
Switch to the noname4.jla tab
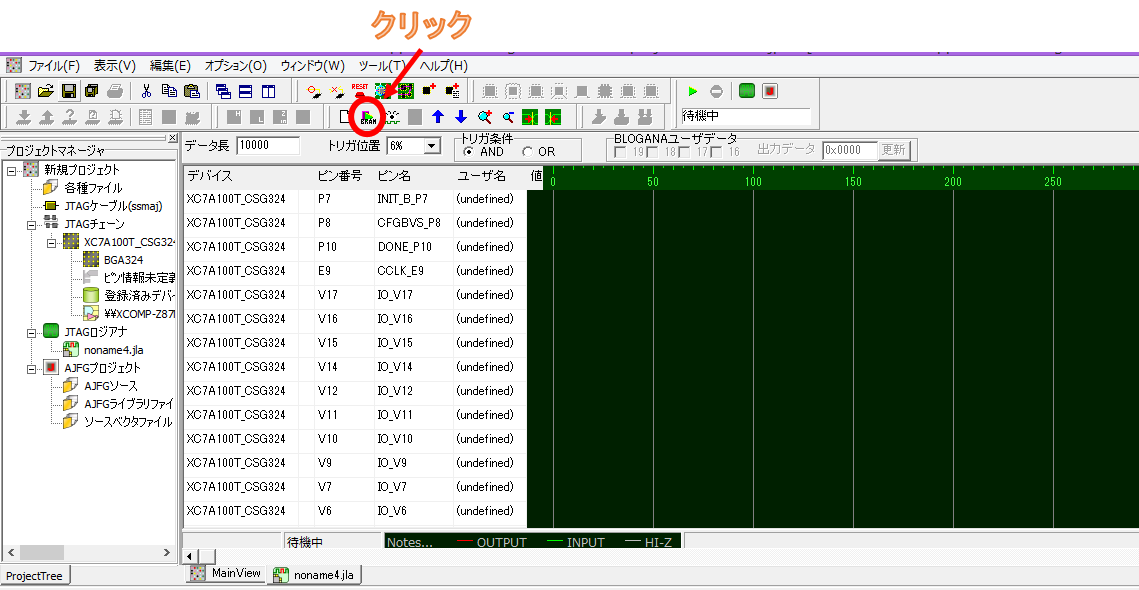click(313, 575)
